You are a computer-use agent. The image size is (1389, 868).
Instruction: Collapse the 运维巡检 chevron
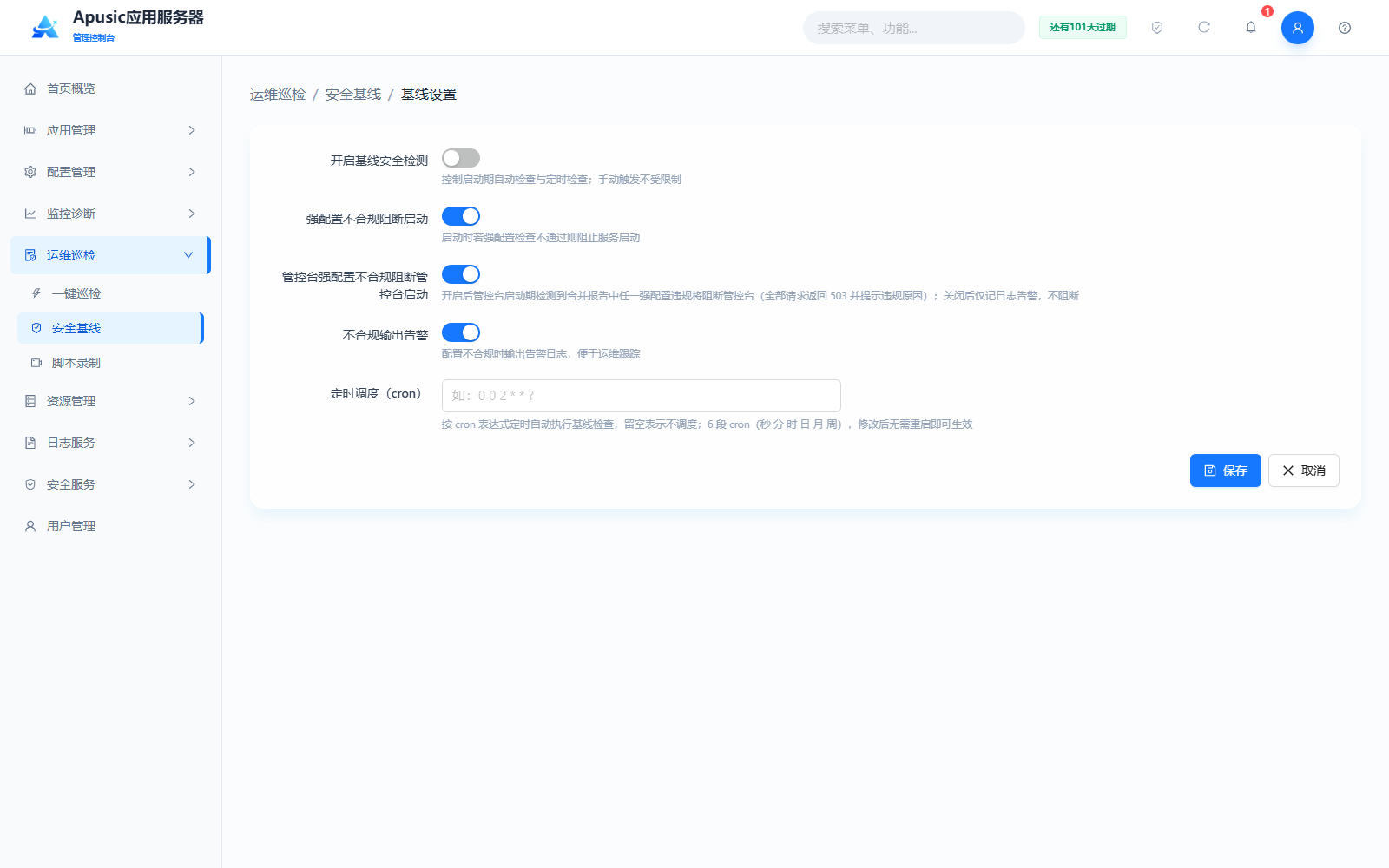click(x=188, y=255)
